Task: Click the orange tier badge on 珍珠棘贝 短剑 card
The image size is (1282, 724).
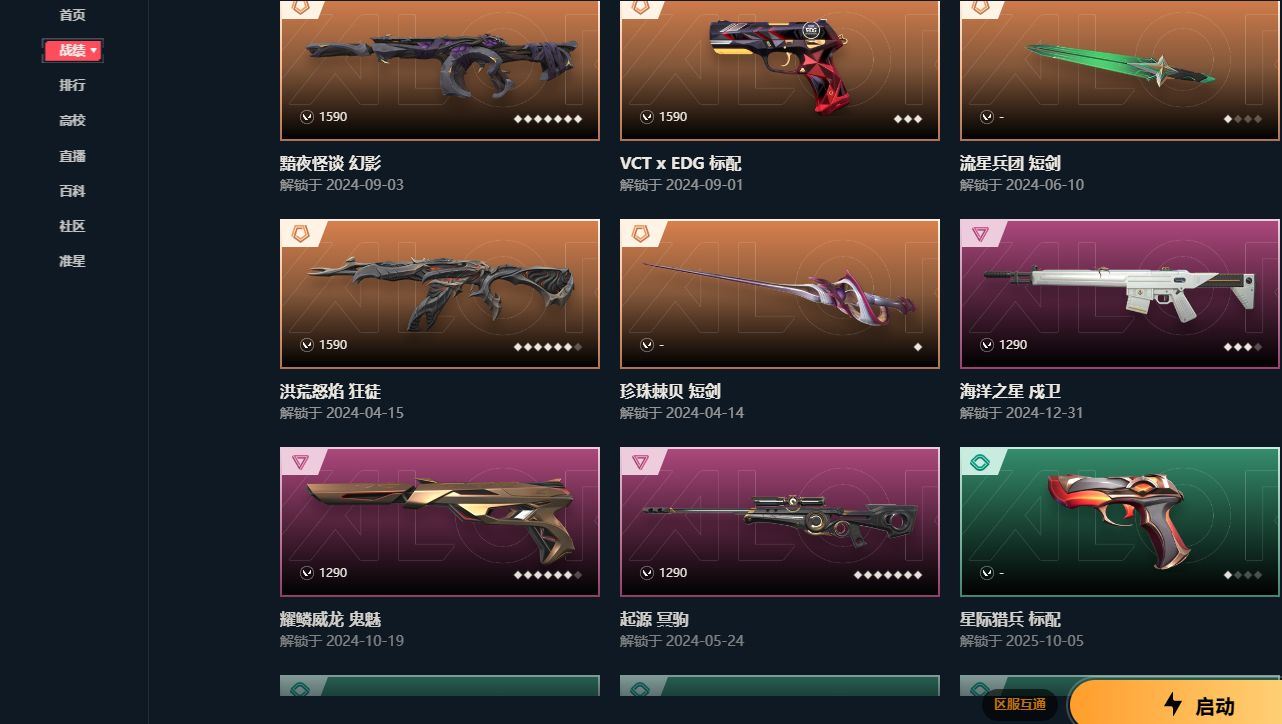Action: tap(640, 234)
